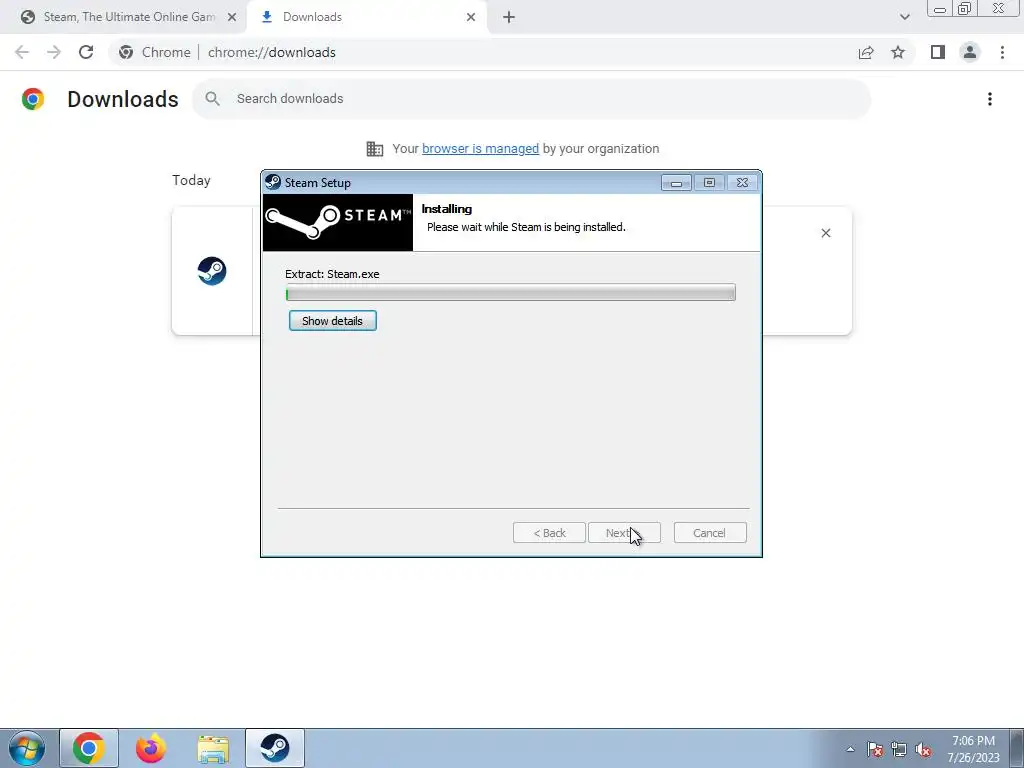Open network status tray icon

point(899,749)
